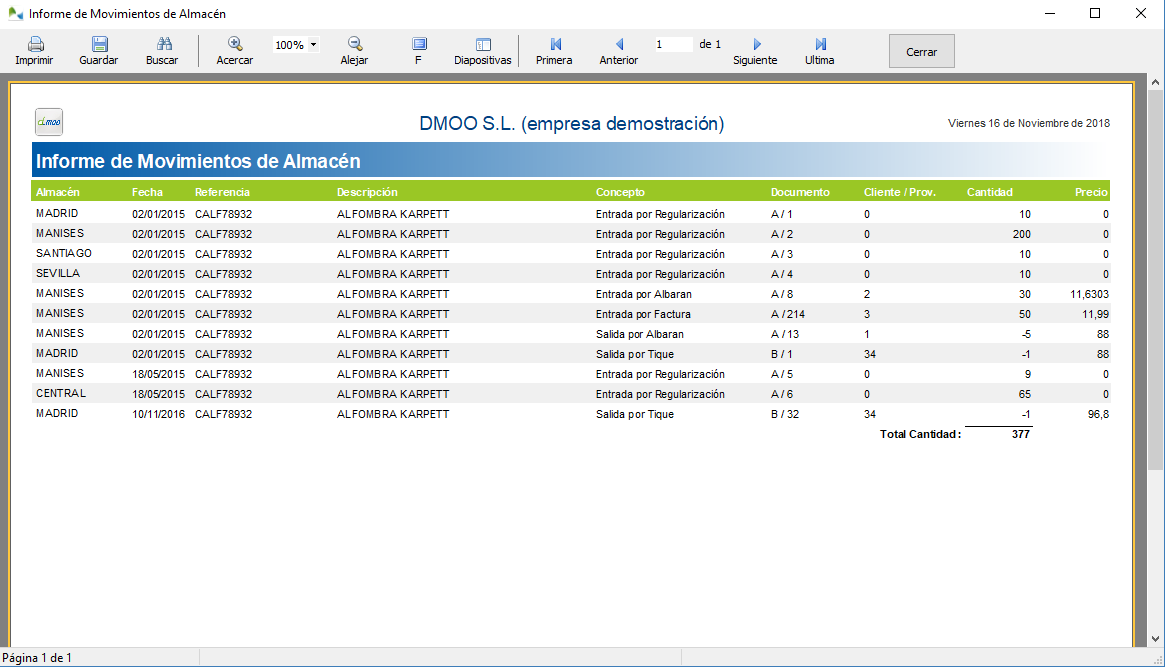Save the report with Guardar
Image resolution: width=1165 pixels, height=667 pixels.
pyautogui.click(x=98, y=50)
